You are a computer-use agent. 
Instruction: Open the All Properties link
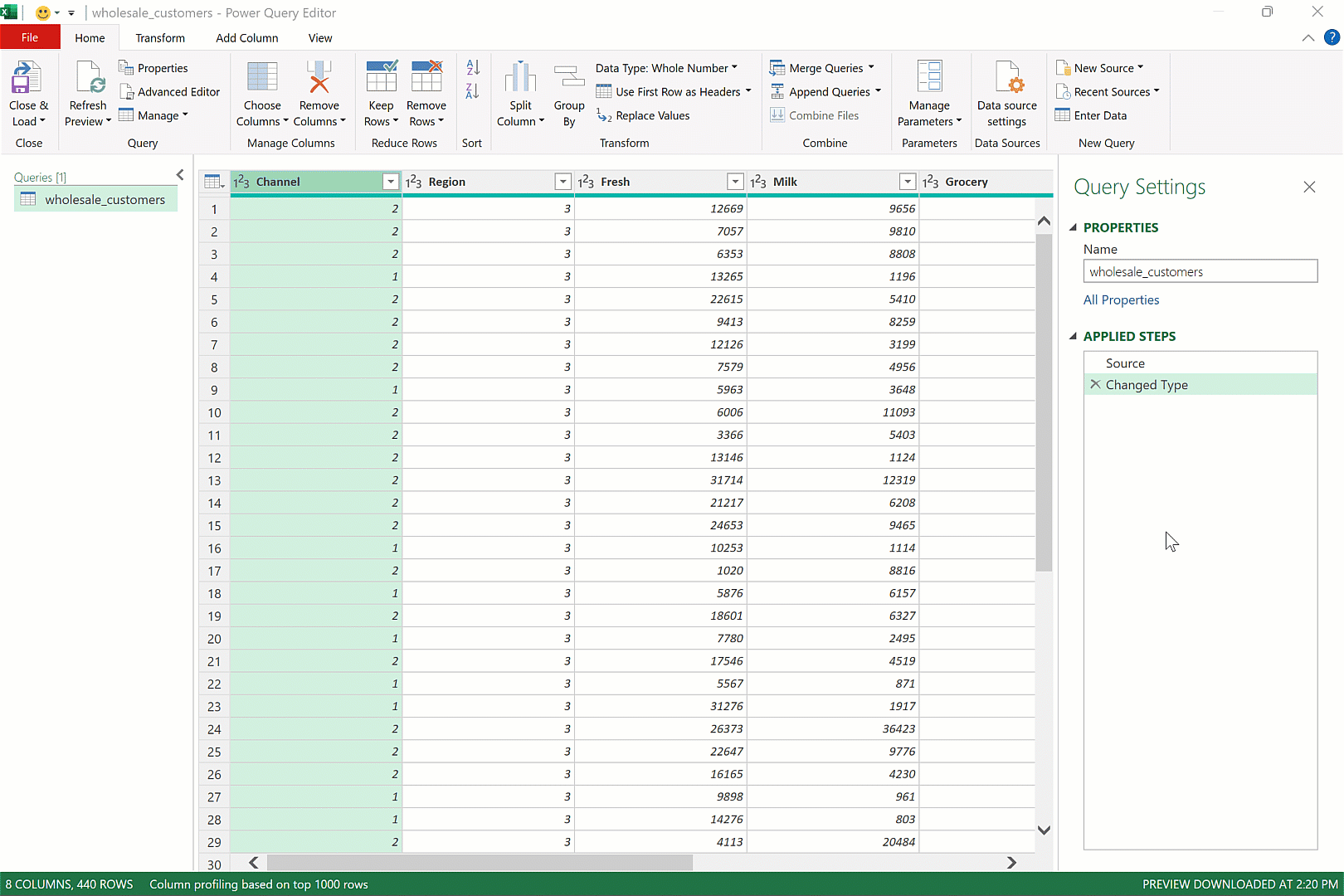point(1121,299)
